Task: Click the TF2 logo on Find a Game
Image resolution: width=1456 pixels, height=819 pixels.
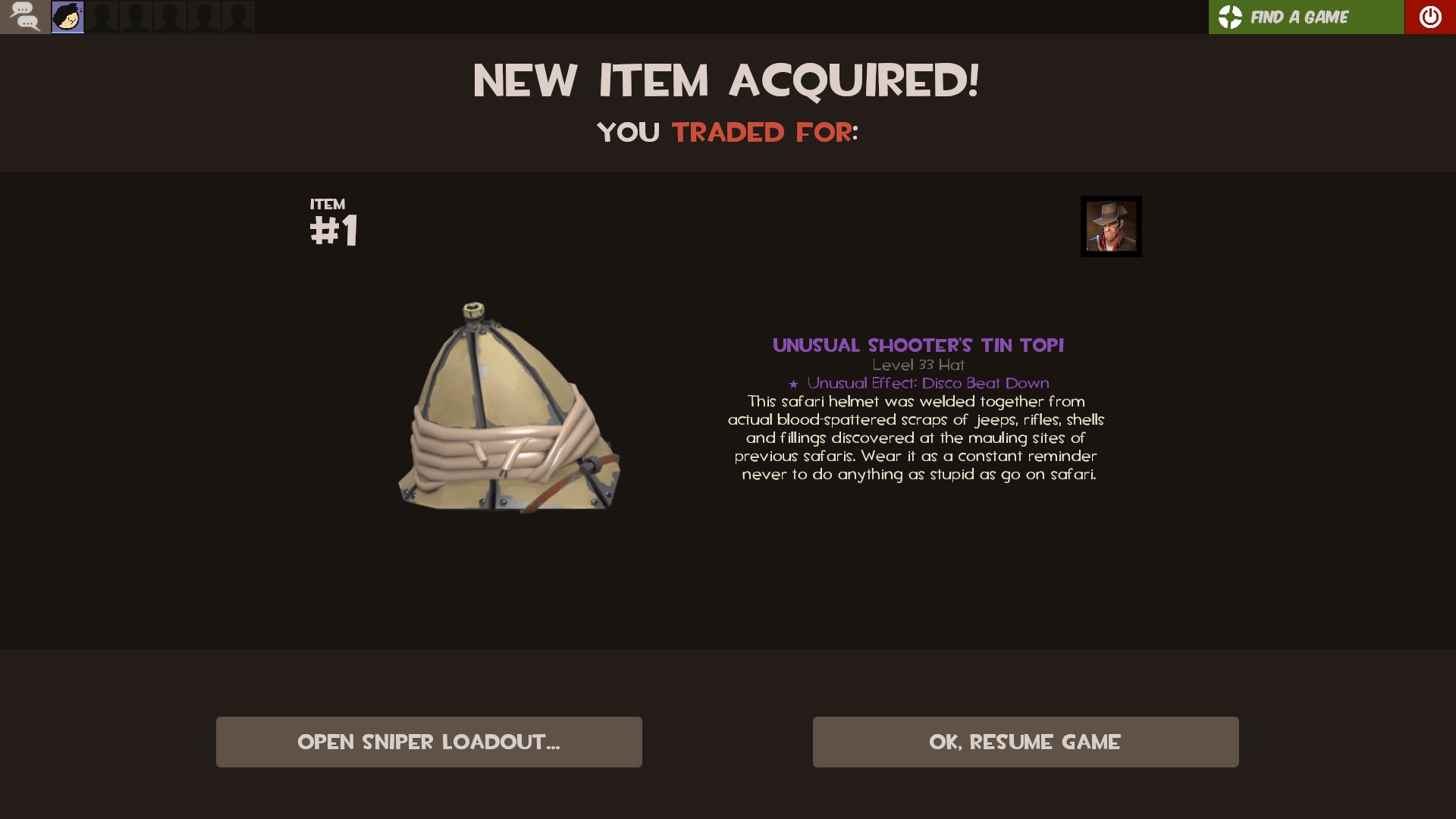Action: (1230, 17)
